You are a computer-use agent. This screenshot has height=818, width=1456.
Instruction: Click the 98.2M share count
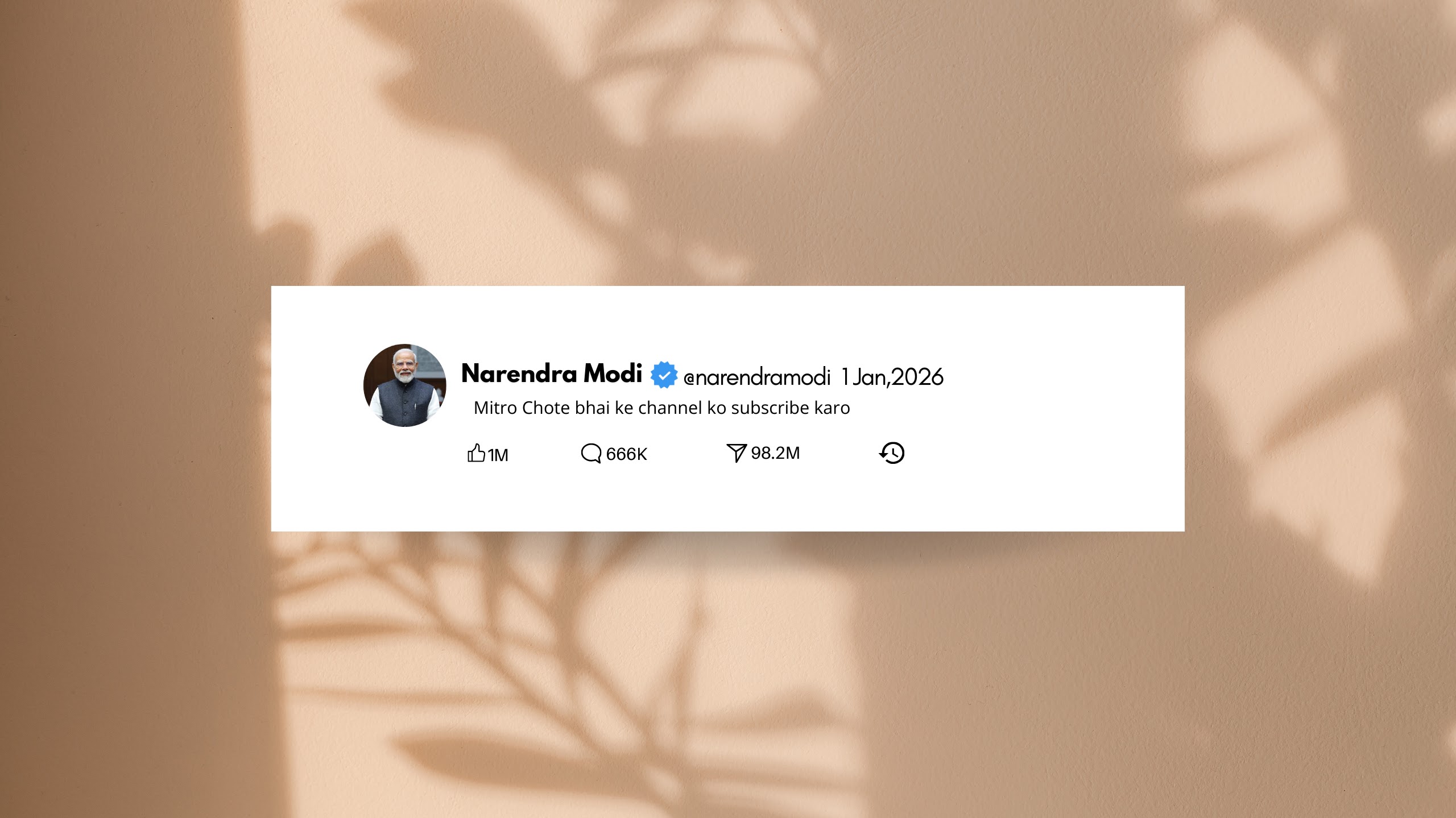click(775, 453)
